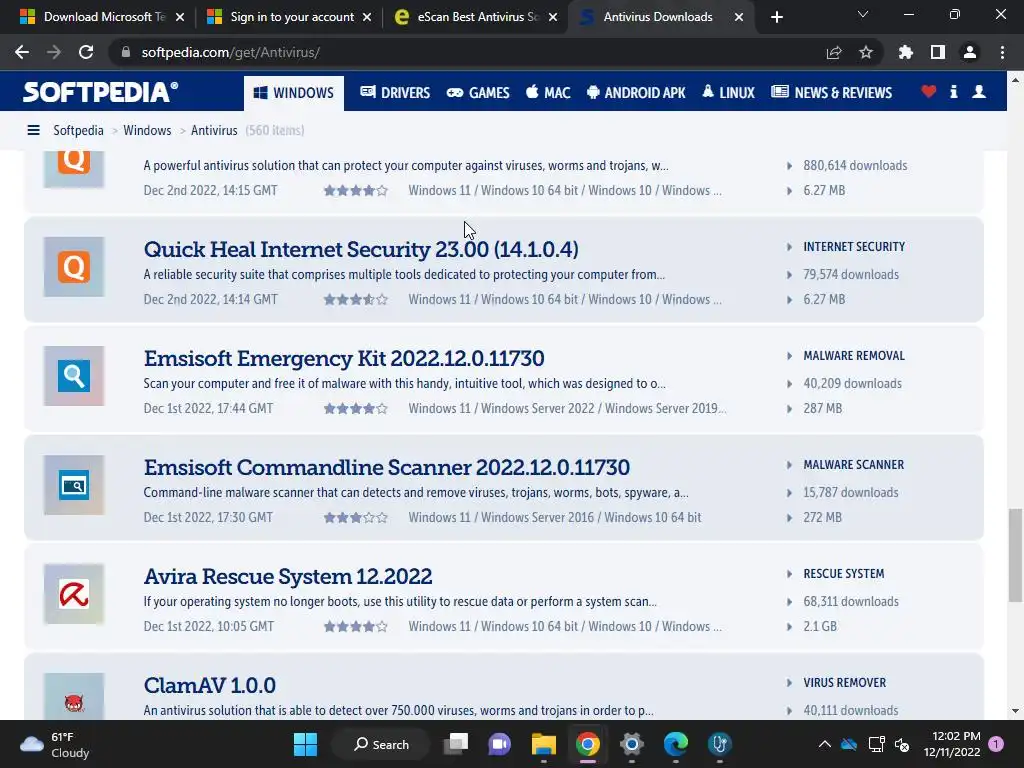Click Avira Rescue System umbrella icon
This screenshot has height=768, width=1024.
pos(74,594)
